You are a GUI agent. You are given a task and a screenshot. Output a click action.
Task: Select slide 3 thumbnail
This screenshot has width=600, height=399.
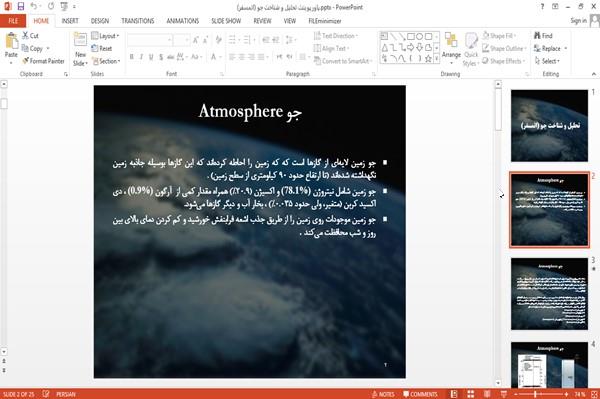pos(549,293)
